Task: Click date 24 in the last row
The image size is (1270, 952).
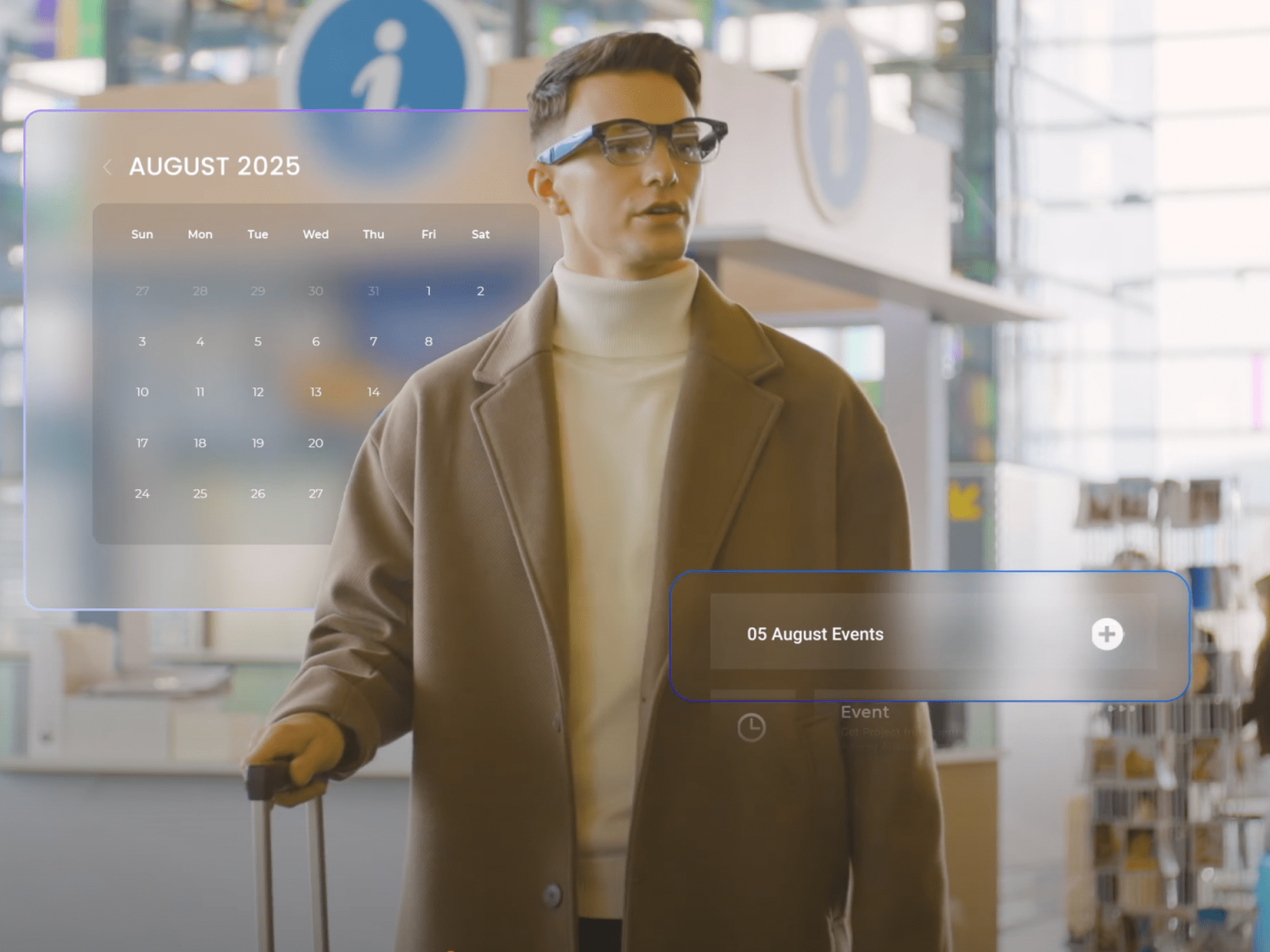Action: point(142,493)
